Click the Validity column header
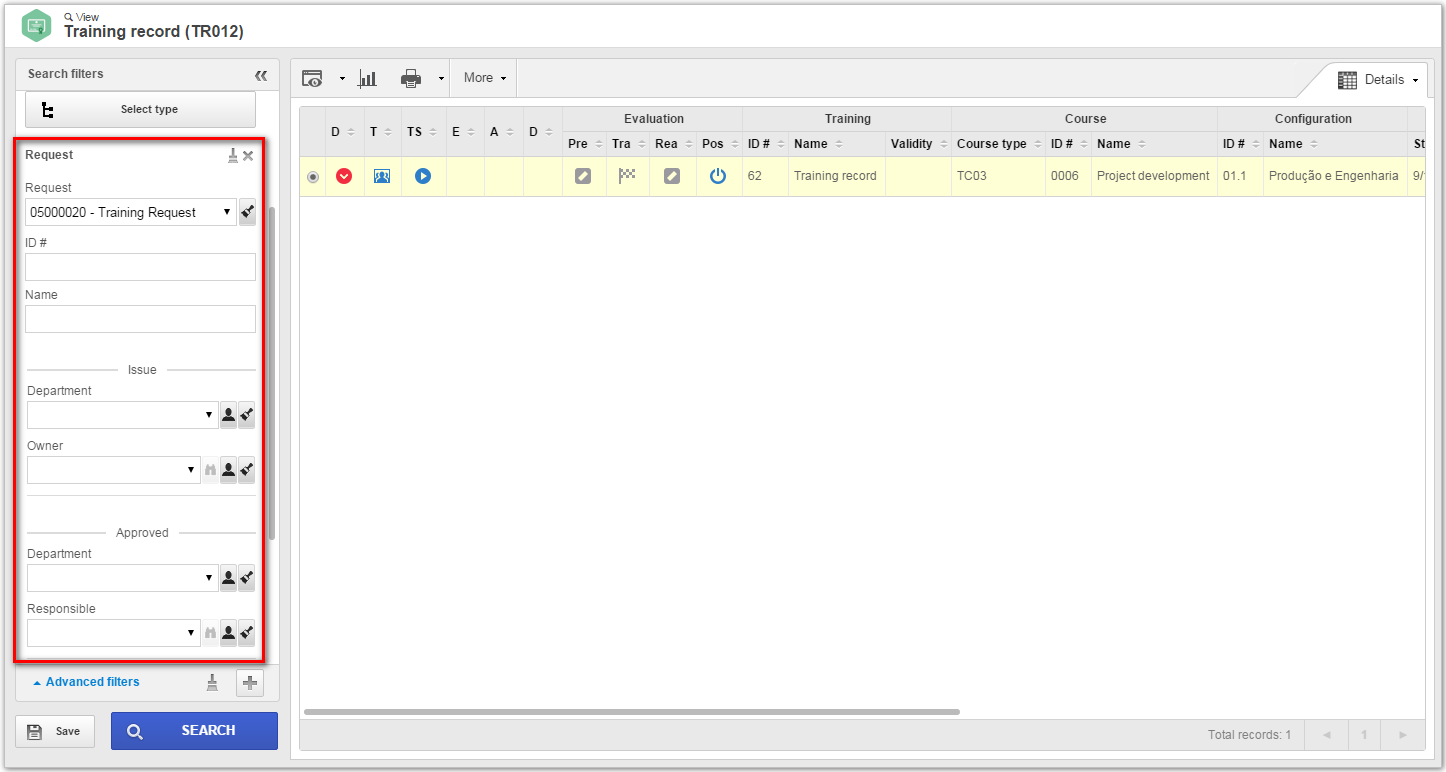Screen dimensions: 1446x772 coord(918,144)
